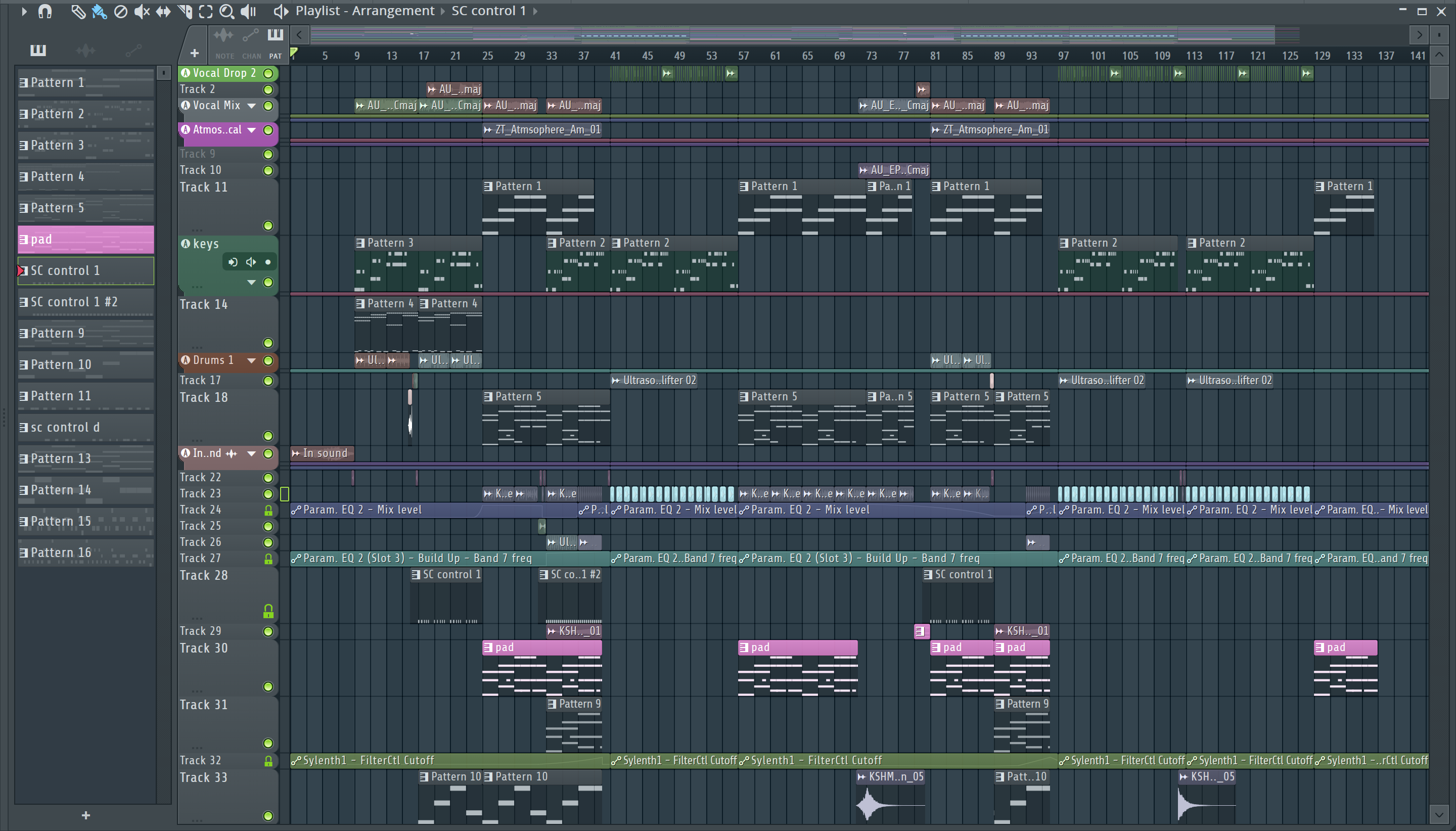Click the horizontal song overview scrollbar
This screenshot has height=831, width=1456.
coord(791,35)
